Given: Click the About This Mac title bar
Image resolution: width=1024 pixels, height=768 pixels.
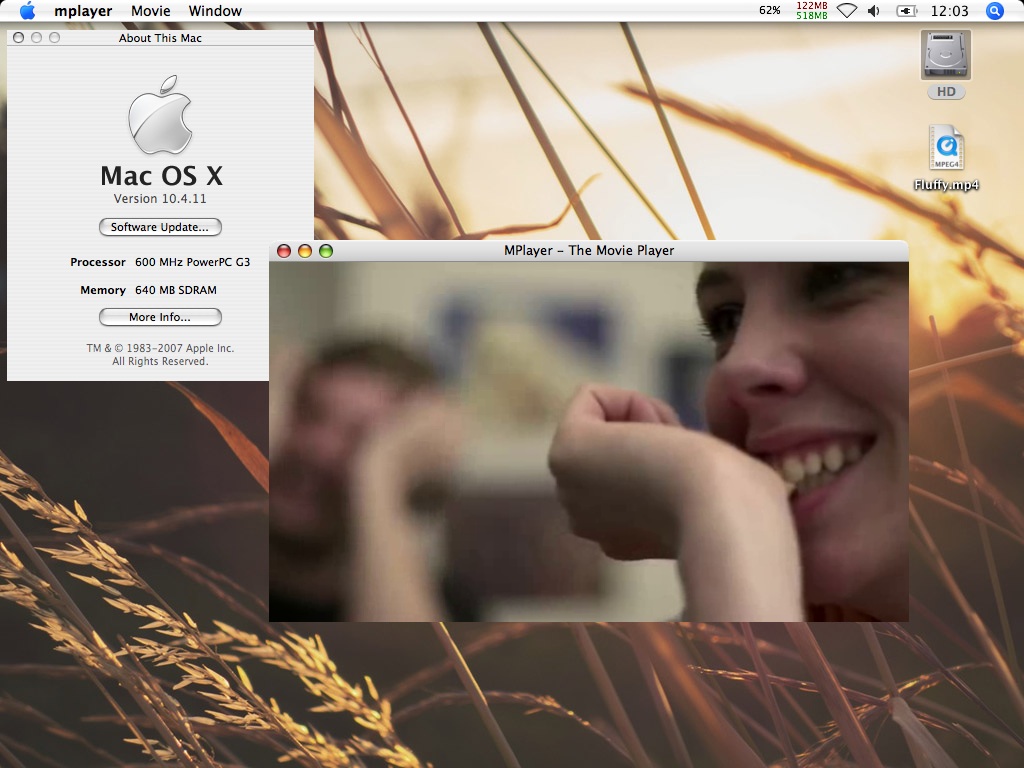Looking at the screenshot, I should point(160,38).
